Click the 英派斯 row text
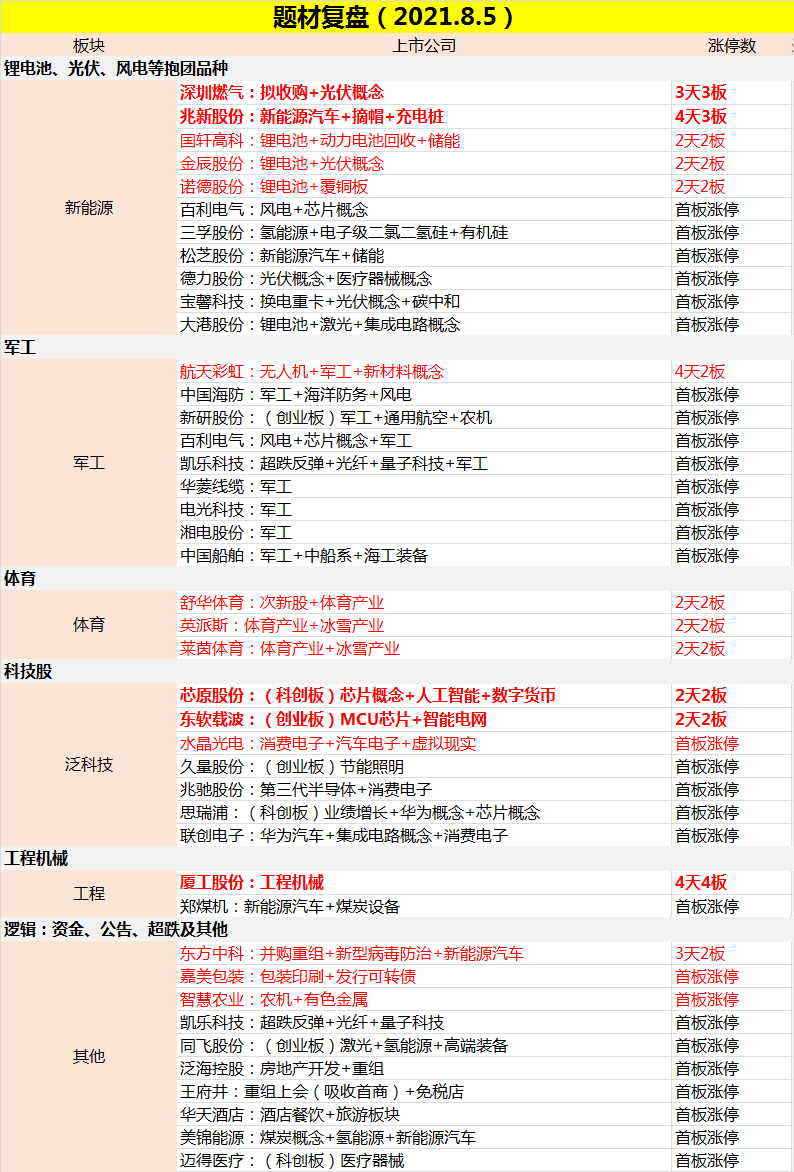The height and width of the screenshot is (1172, 794). [x=282, y=626]
